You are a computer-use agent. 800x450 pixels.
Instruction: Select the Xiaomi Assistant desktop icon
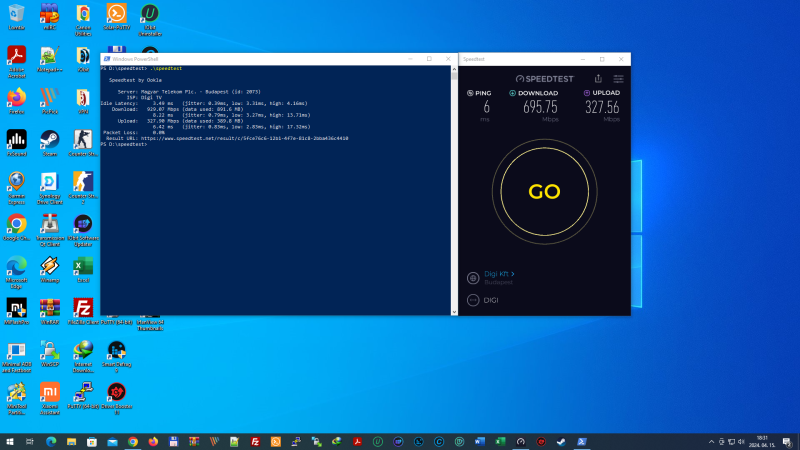coord(49,398)
